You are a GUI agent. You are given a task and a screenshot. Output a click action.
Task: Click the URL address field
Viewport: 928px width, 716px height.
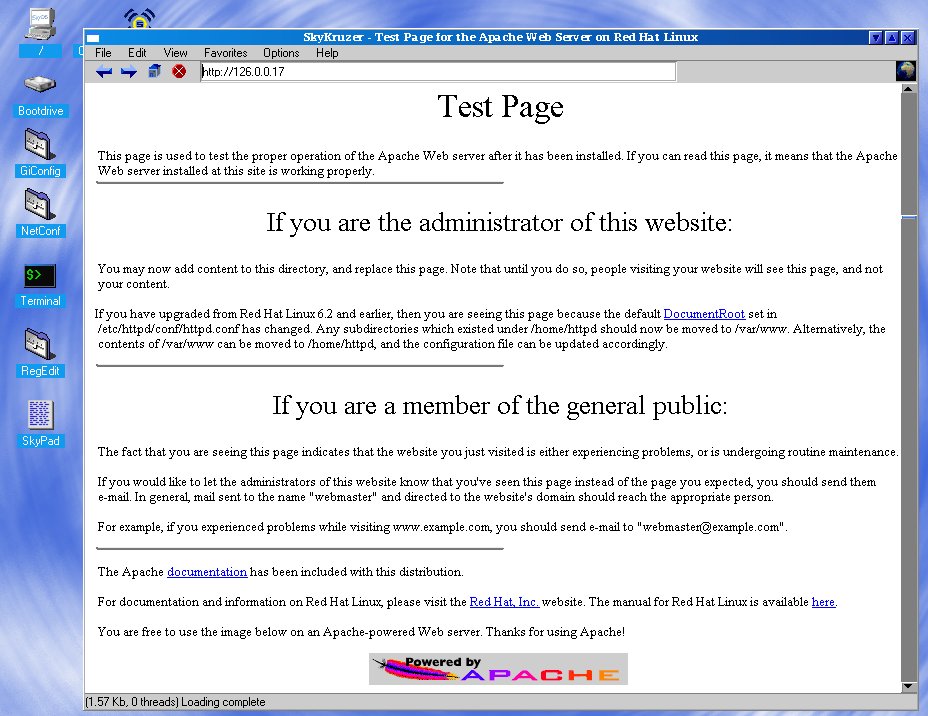(438, 72)
